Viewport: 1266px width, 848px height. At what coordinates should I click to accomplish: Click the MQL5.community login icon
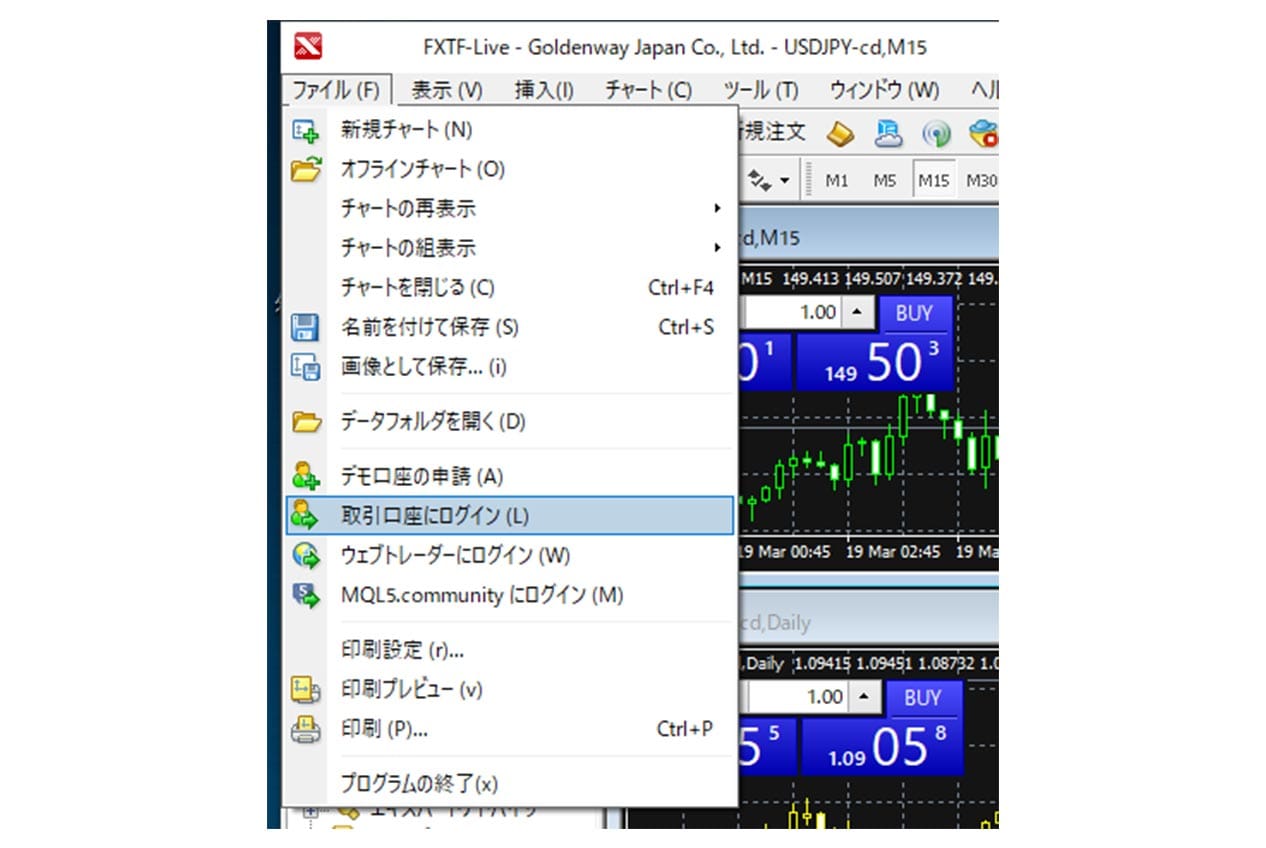coord(305,596)
